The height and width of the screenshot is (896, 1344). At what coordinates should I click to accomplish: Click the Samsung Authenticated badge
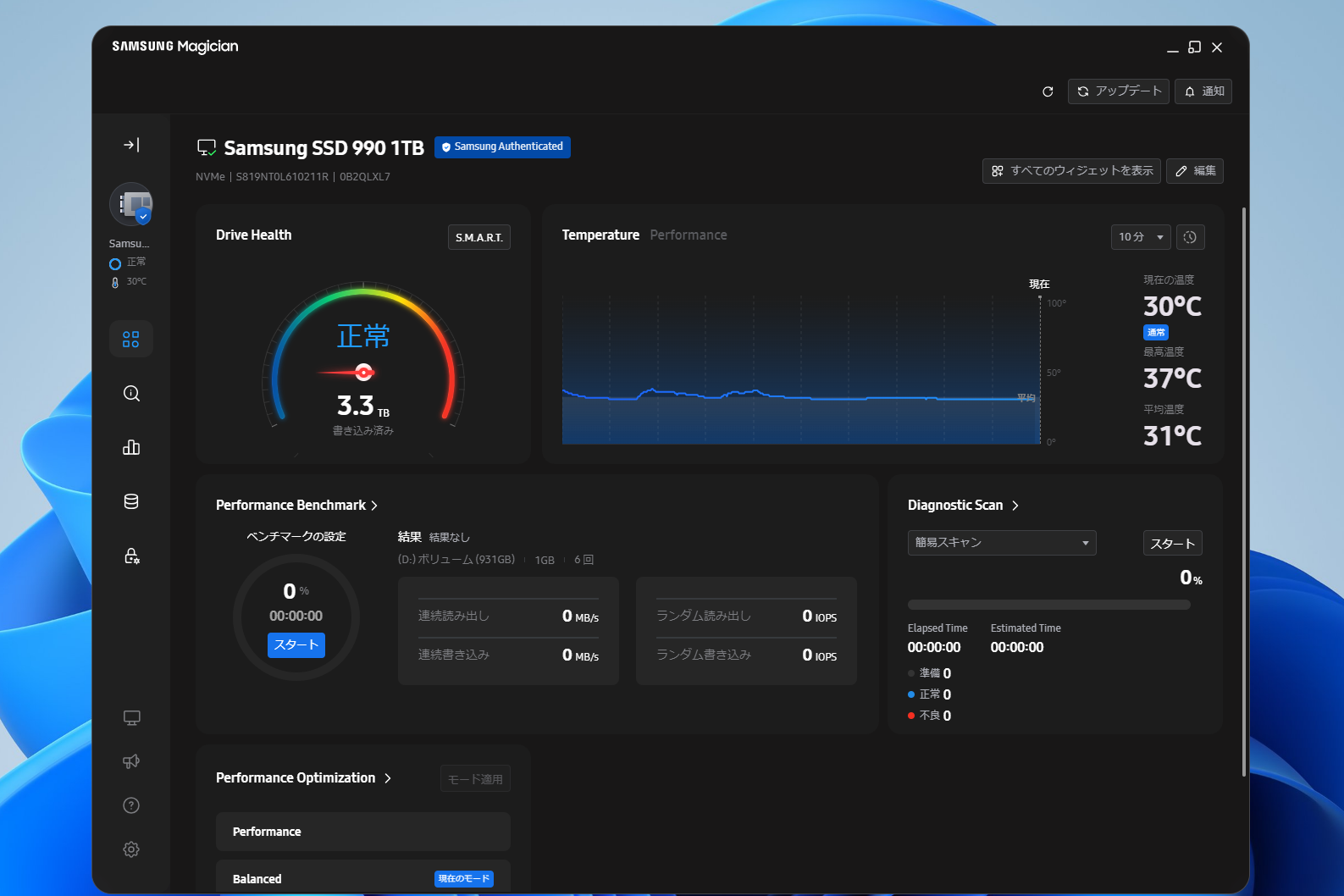coord(503,147)
